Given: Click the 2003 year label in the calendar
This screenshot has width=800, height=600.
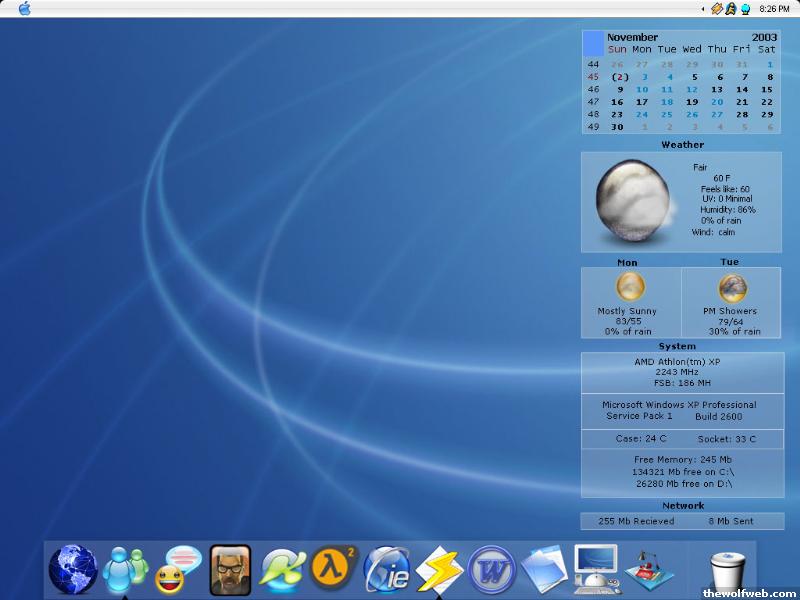Looking at the screenshot, I should tap(764, 37).
